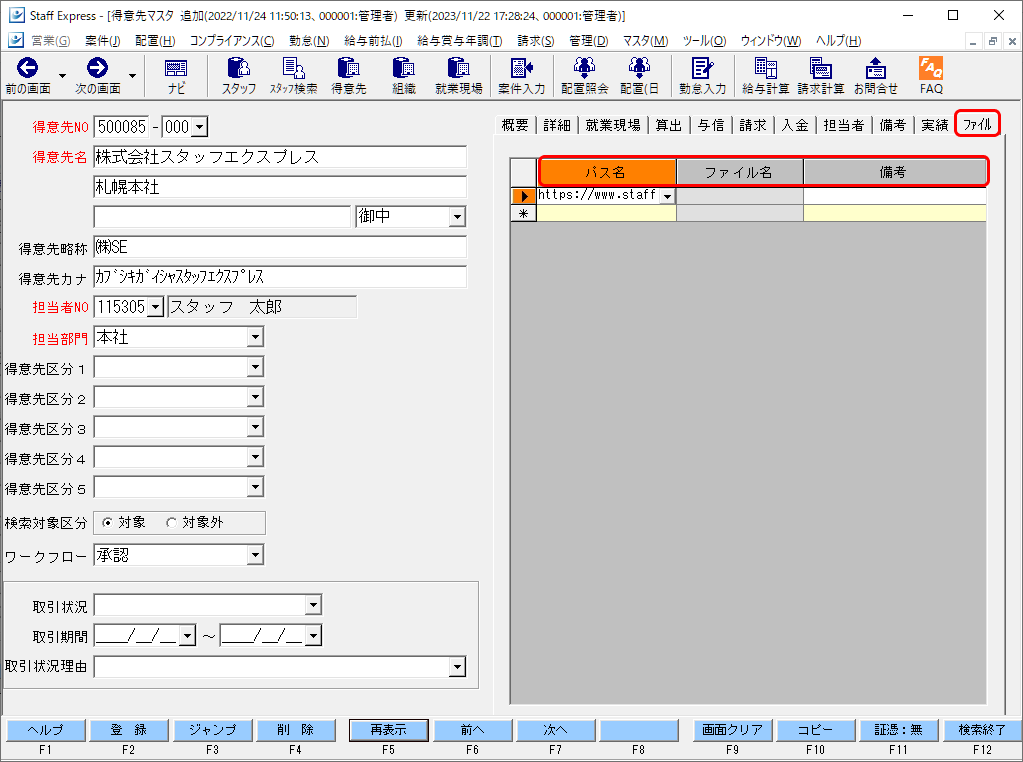Switch to the 請求 tab
Image resolution: width=1023 pixels, height=762 pixels.
[x=753, y=125]
